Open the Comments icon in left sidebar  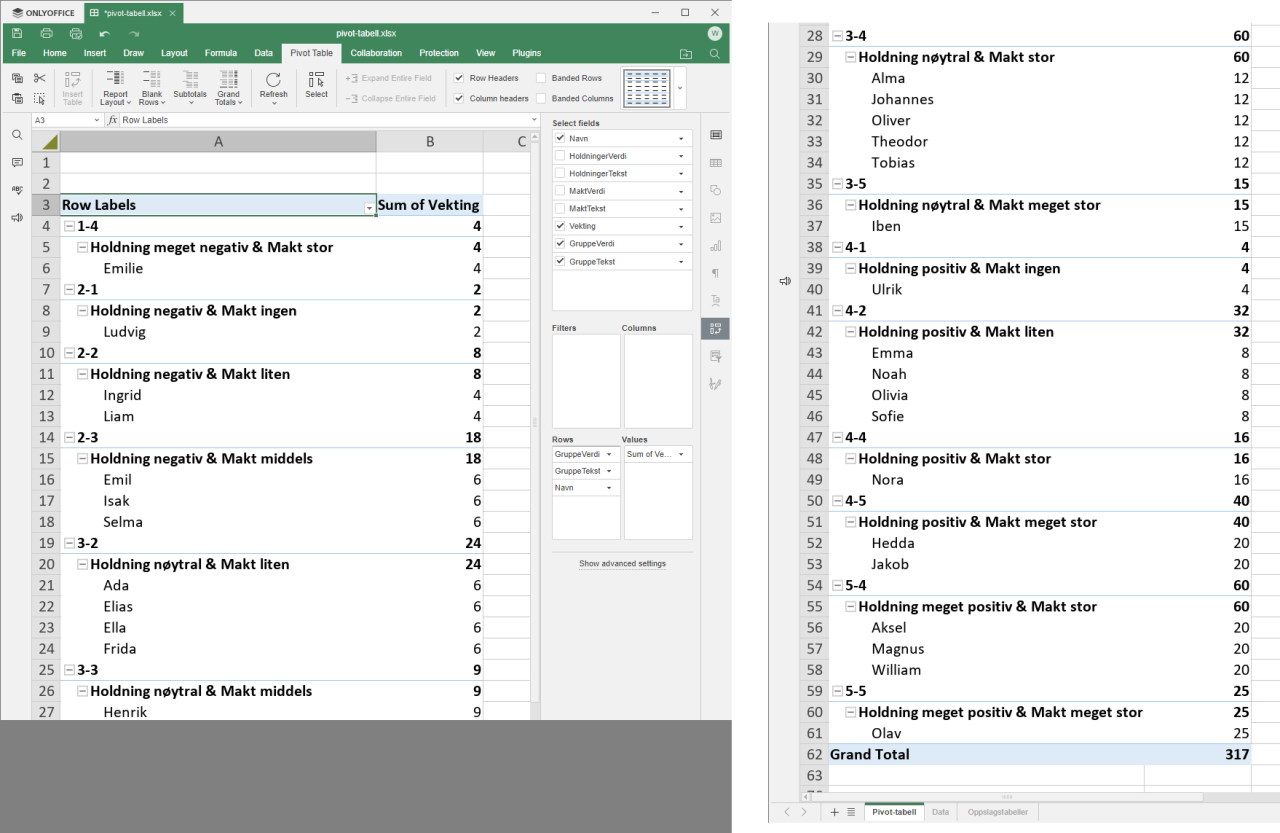click(17, 162)
